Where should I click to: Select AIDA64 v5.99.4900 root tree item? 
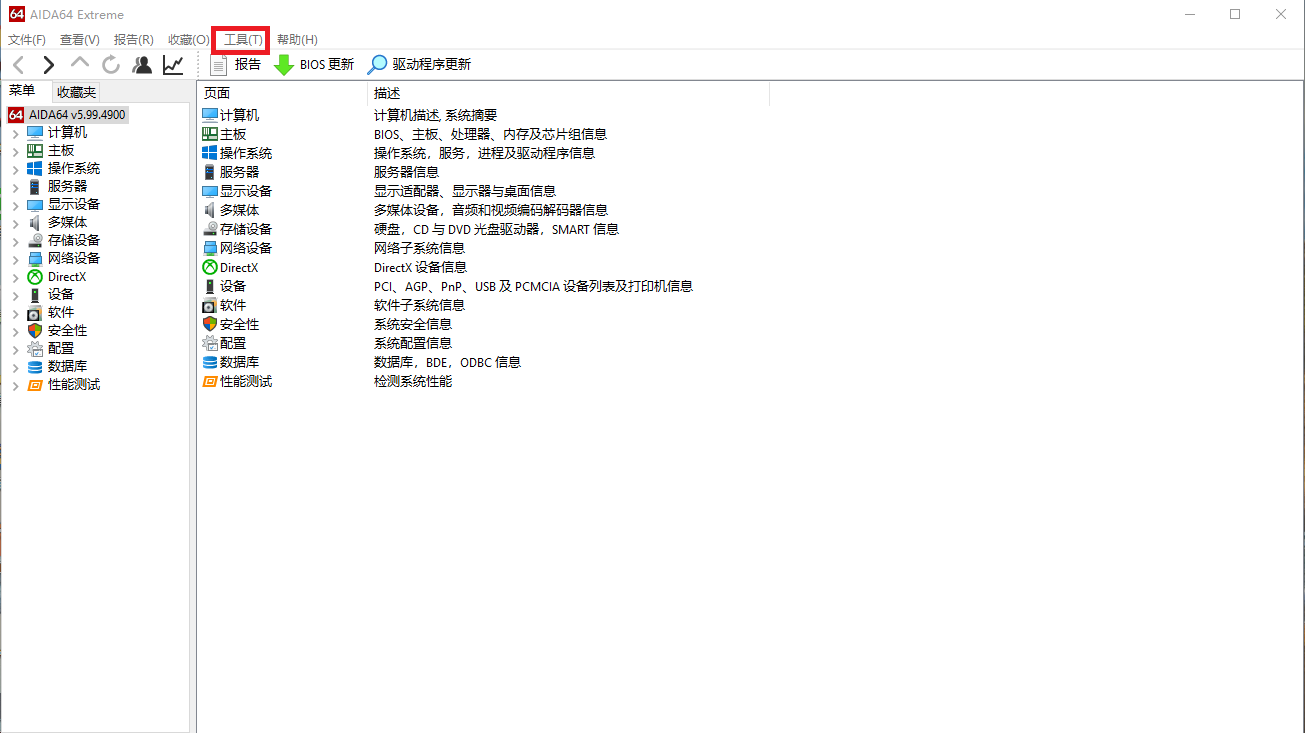76,115
